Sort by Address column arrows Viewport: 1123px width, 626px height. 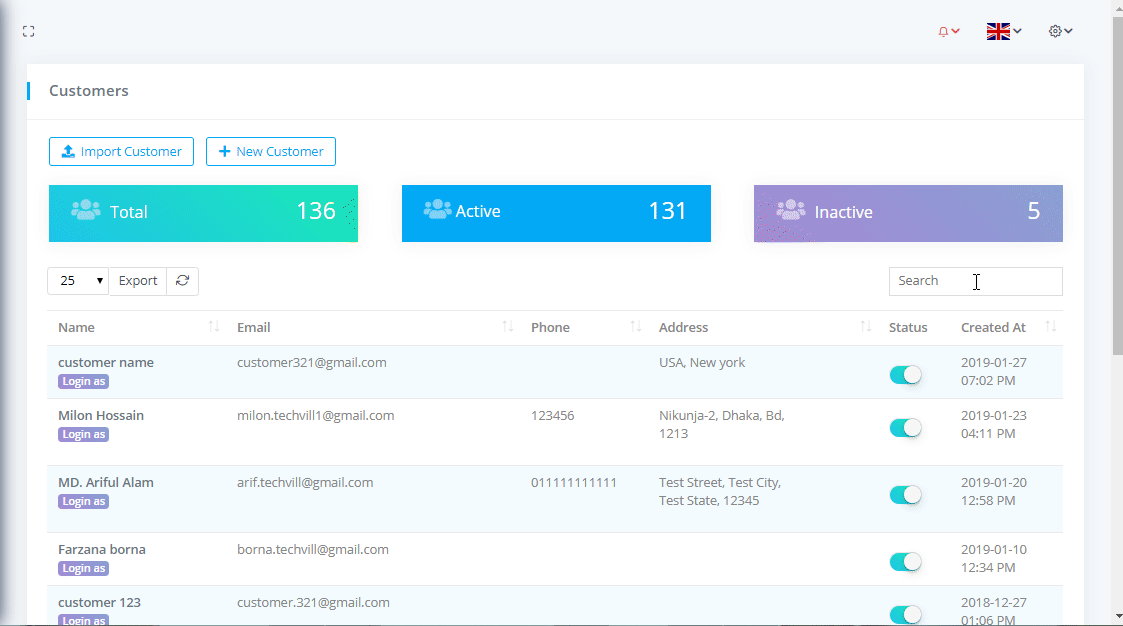click(865, 327)
